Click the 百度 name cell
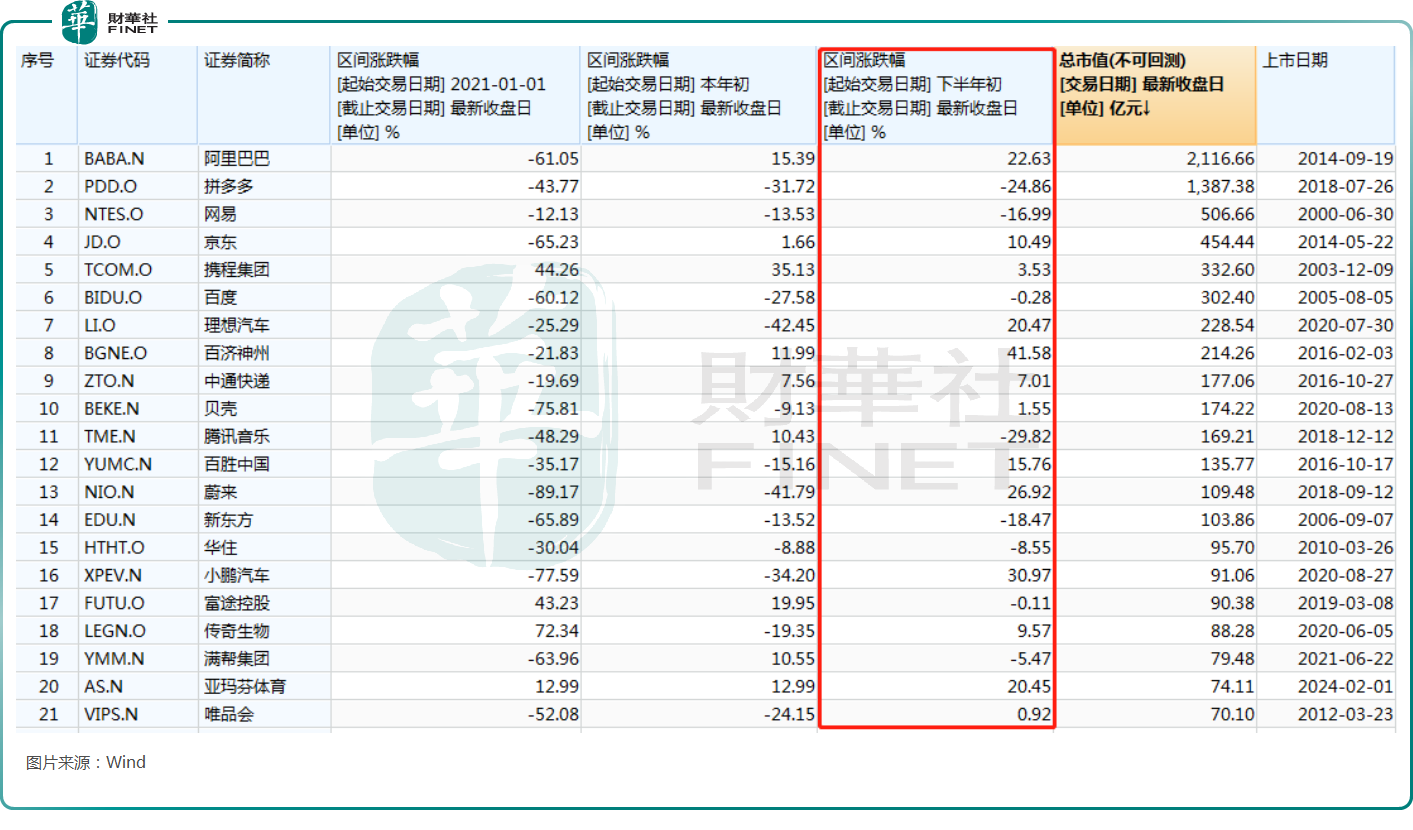 tap(264, 298)
